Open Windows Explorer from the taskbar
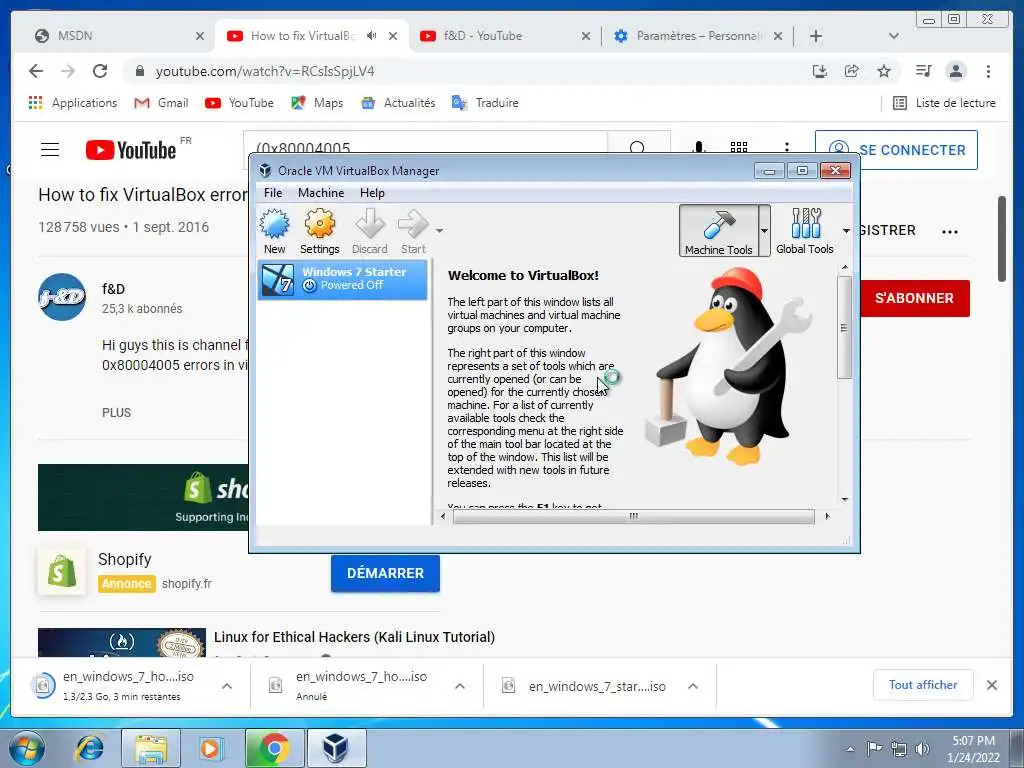This screenshot has width=1024, height=768. [150, 748]
